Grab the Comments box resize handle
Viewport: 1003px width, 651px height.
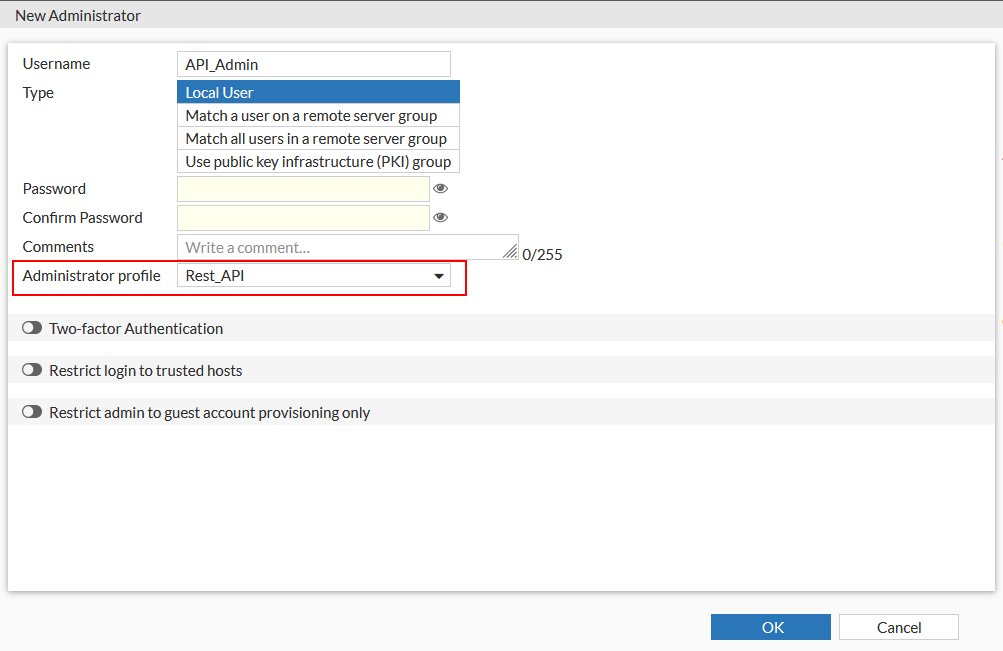[513, 254]
